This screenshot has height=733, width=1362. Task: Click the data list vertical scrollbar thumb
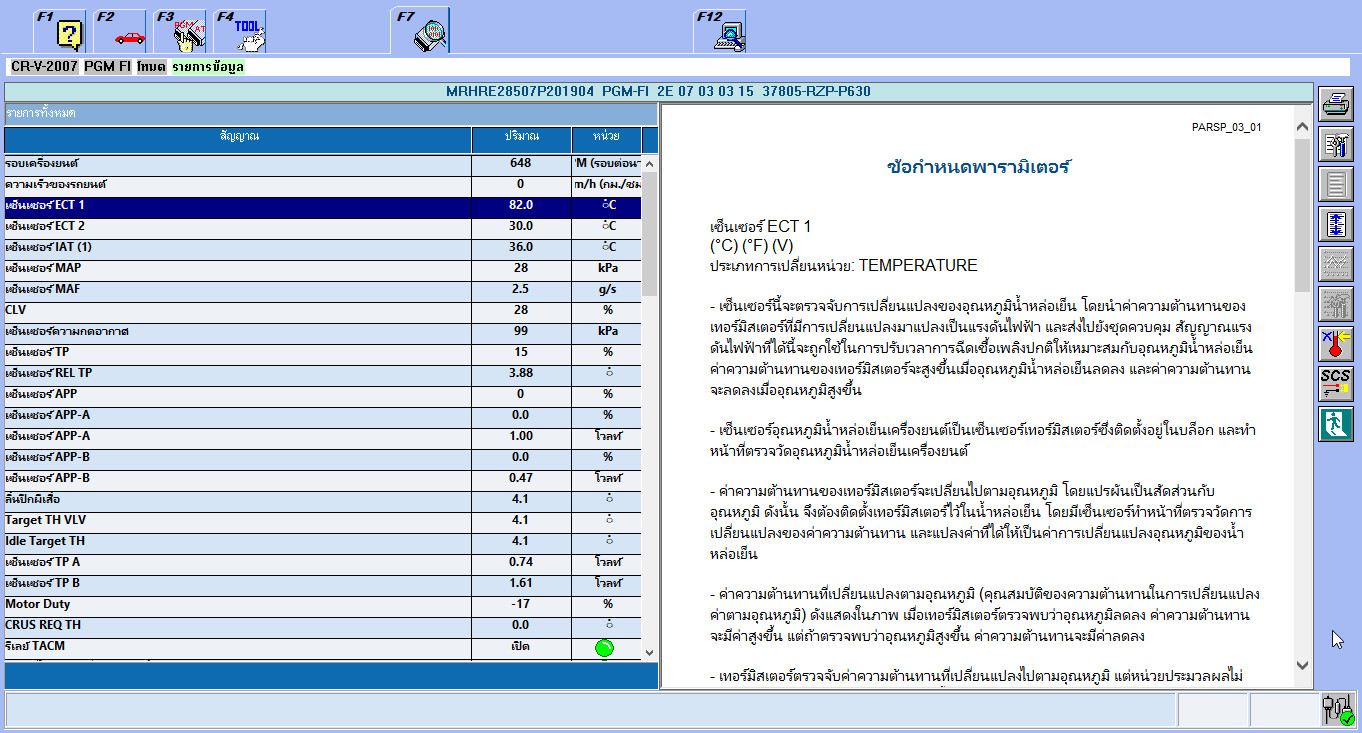coord(649,234)
